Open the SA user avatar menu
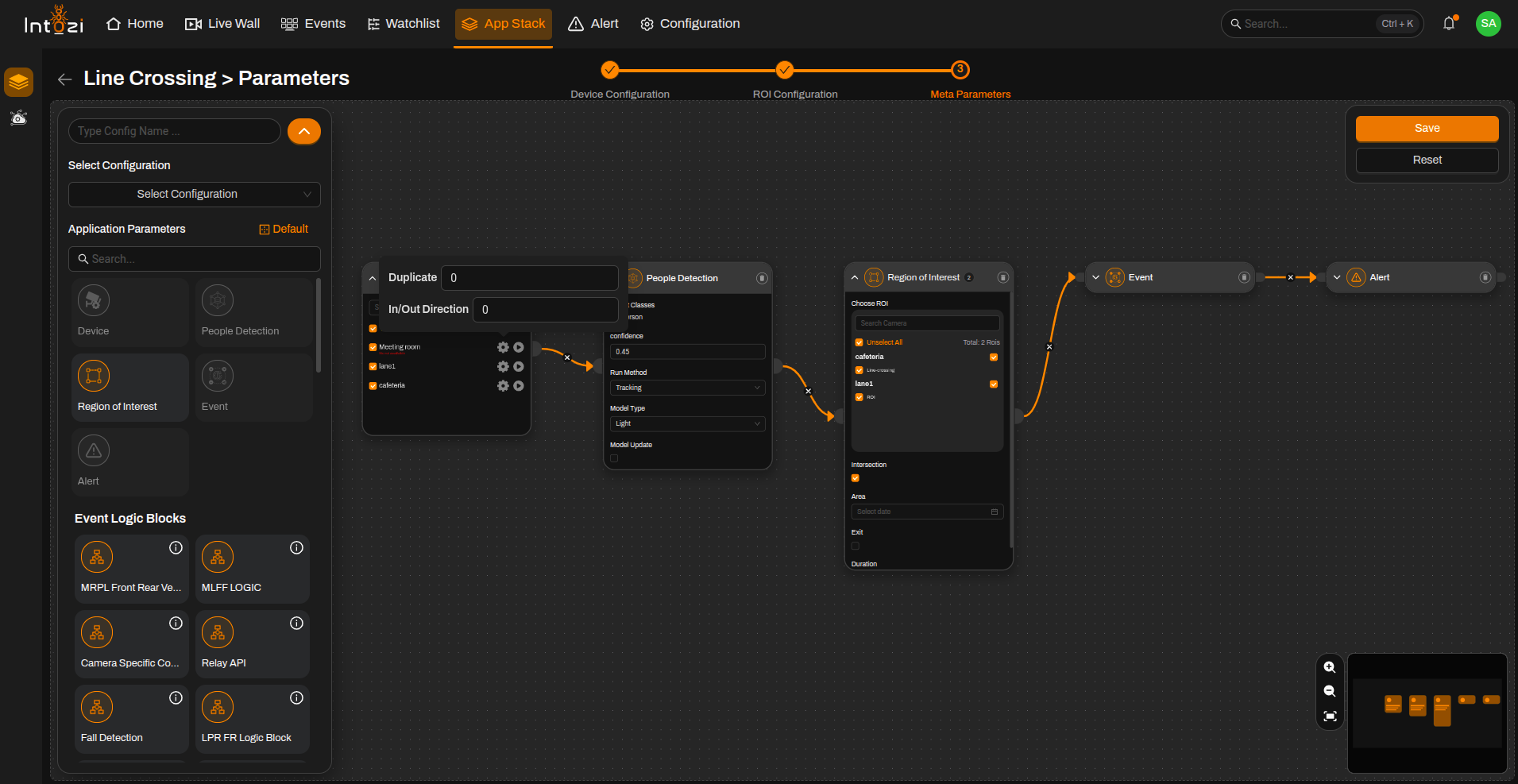Image resolution: width=1518 pixels, height=784 pixels. coord(1489,24)
